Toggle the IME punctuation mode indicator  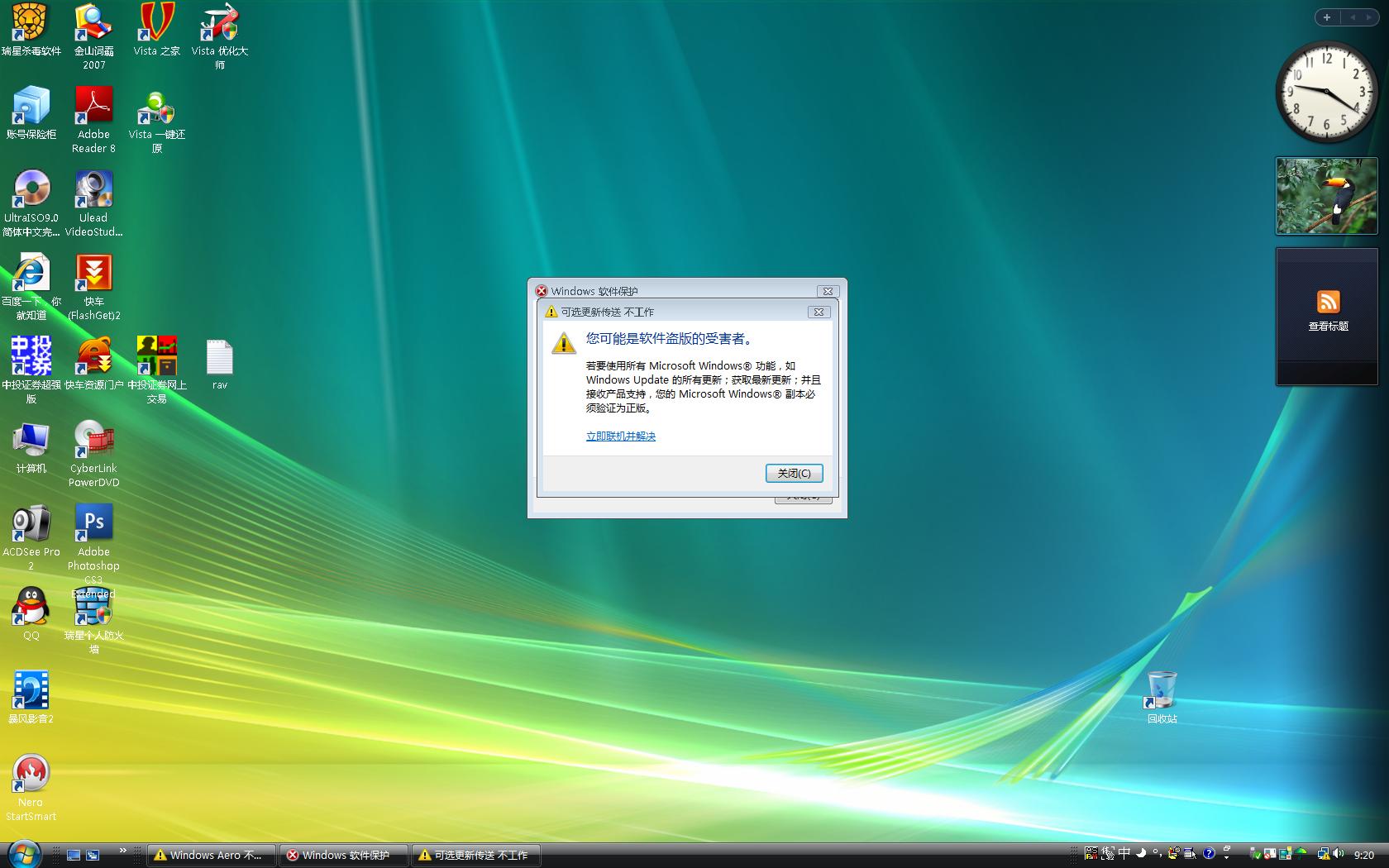[1157, 853]
